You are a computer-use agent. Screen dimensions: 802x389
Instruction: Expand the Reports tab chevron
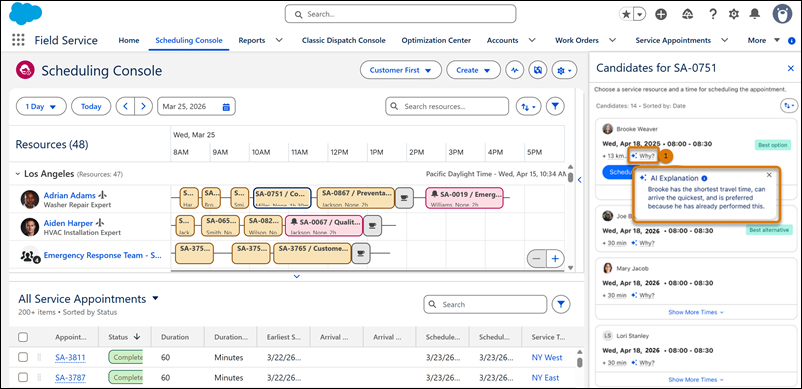pos(279,40)
